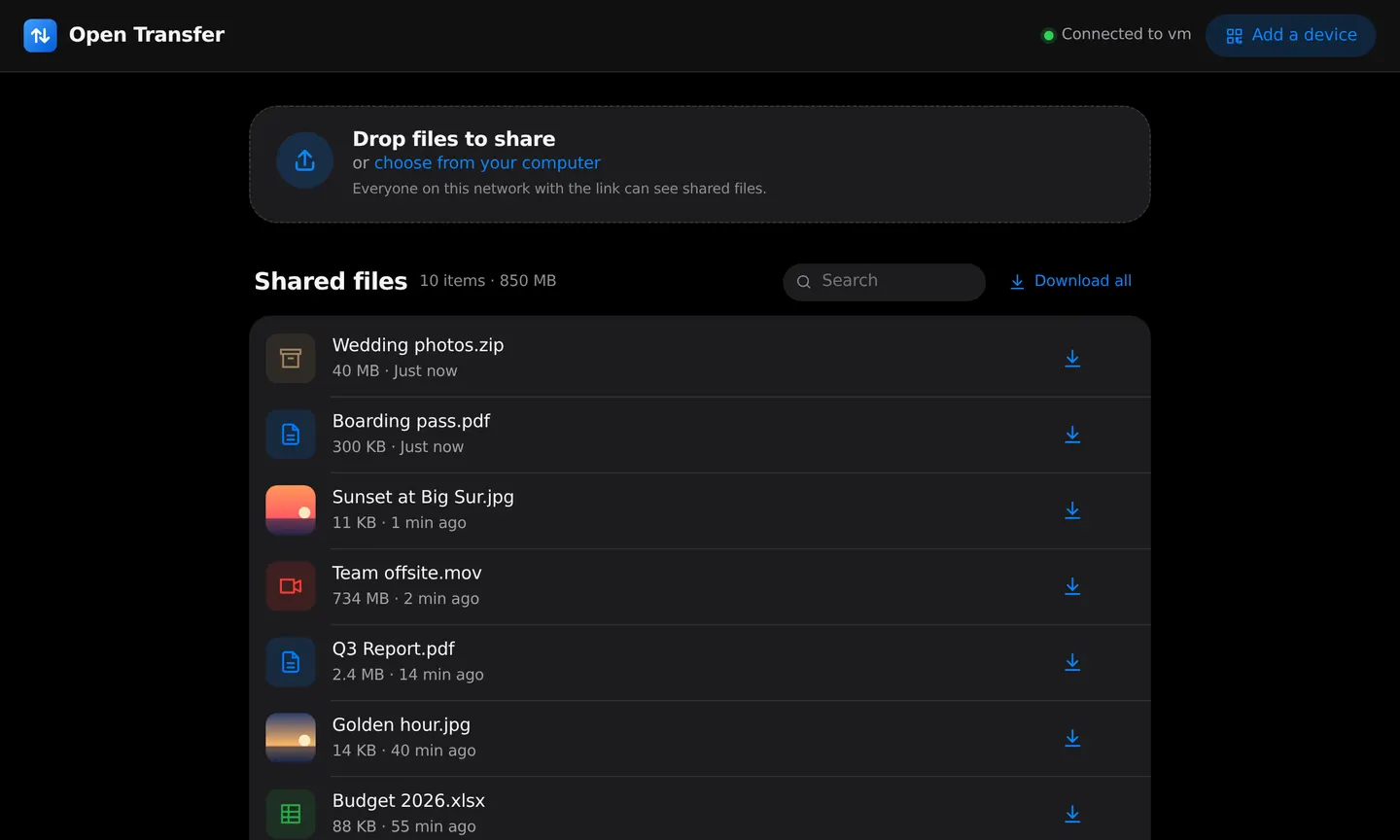Click the archive icon for Wedding photos.zip

click(x=291, y=359)
